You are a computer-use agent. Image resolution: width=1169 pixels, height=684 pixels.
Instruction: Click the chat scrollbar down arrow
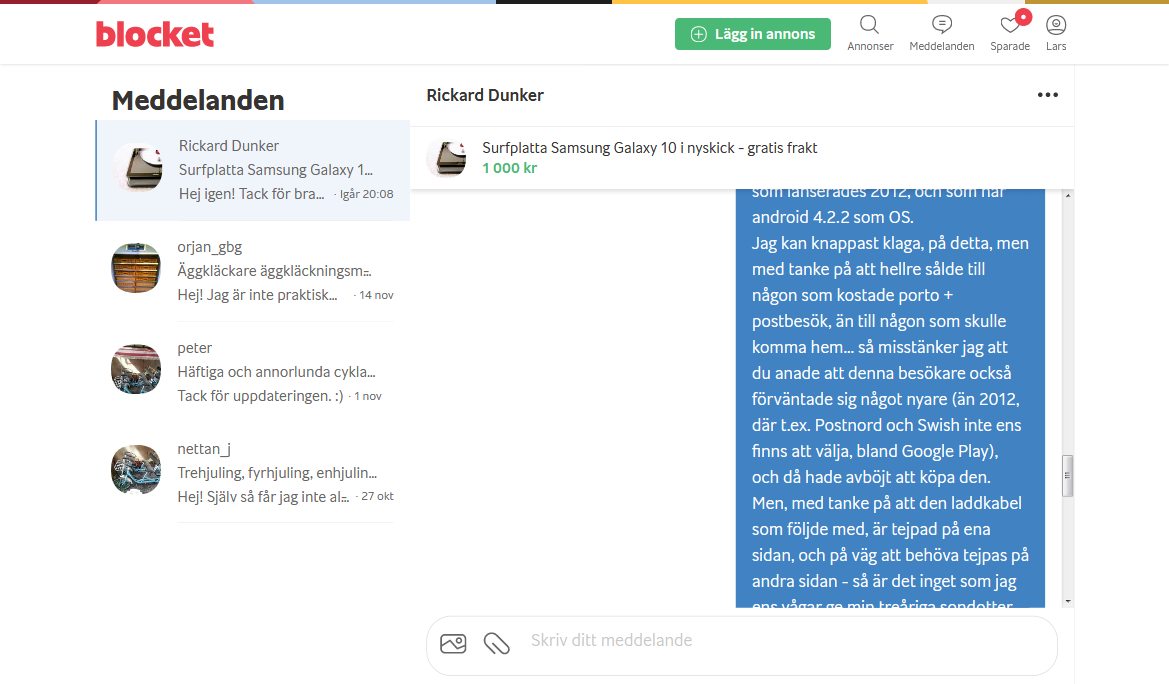tap(1068, 601)
